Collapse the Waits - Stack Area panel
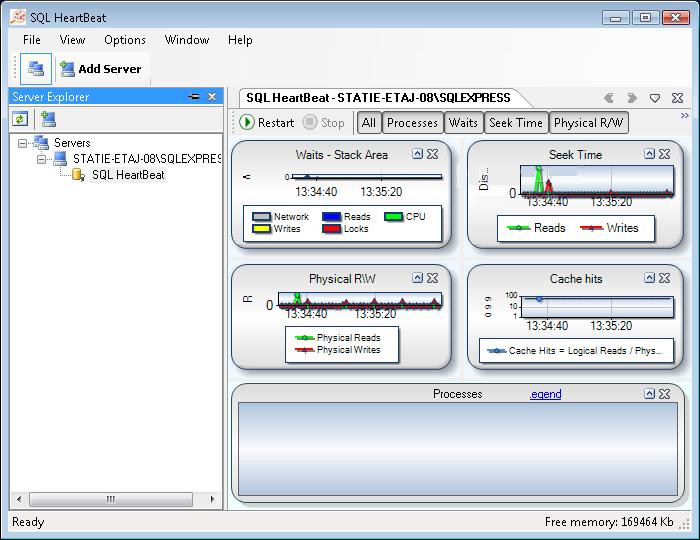This screenshot has height=540, width=700. click(417, 154)
